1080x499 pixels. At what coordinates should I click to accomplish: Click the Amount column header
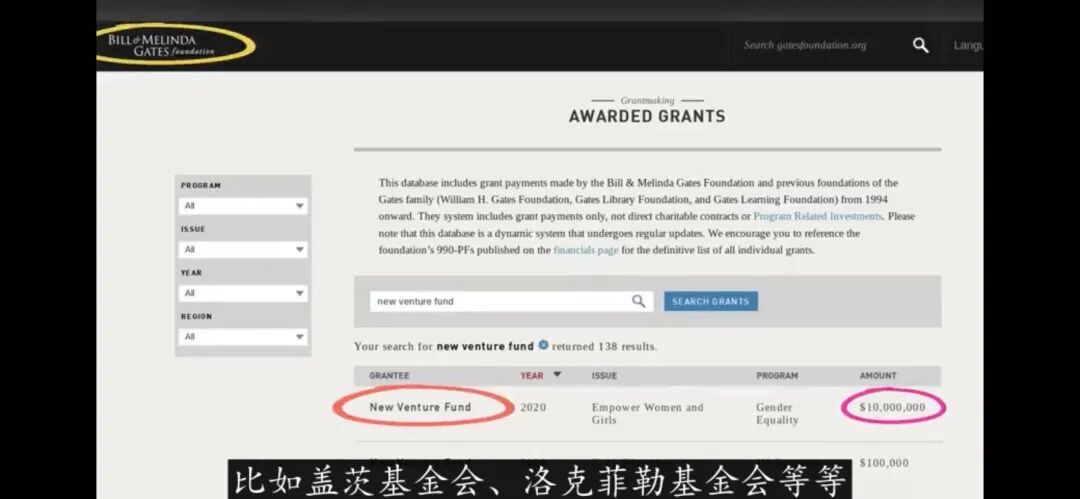coord(878,376)
